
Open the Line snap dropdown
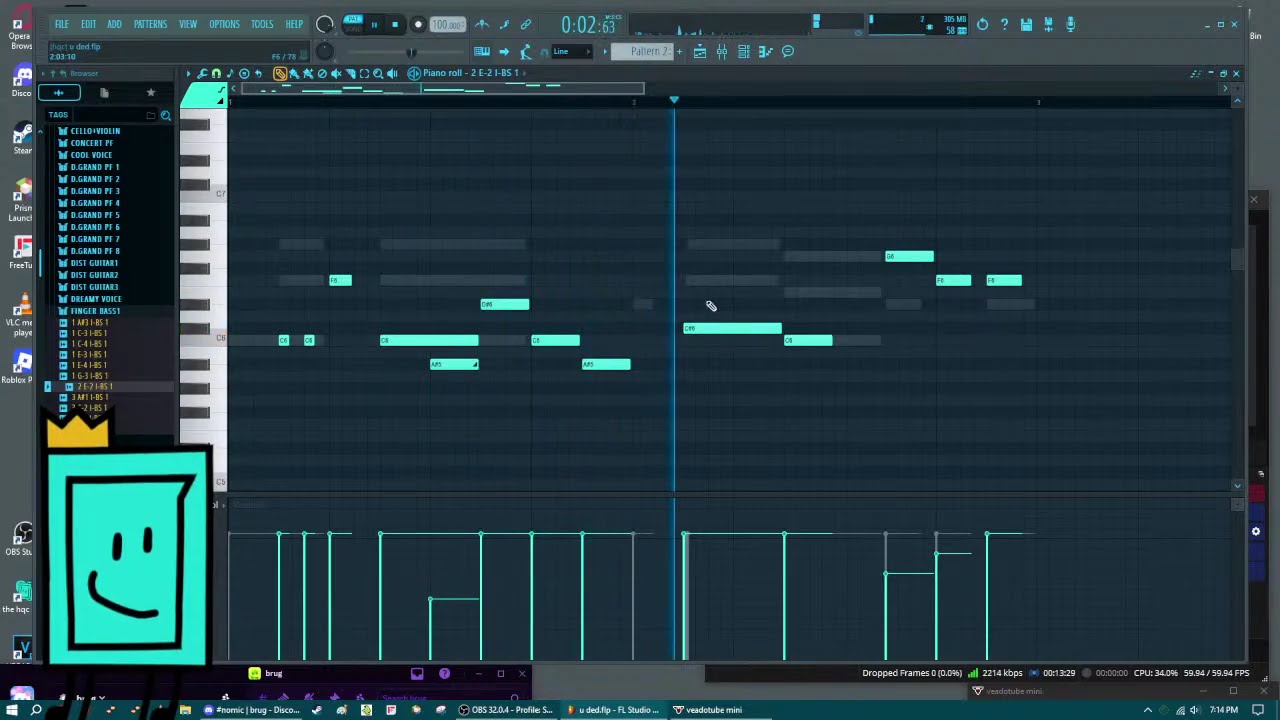571,51
